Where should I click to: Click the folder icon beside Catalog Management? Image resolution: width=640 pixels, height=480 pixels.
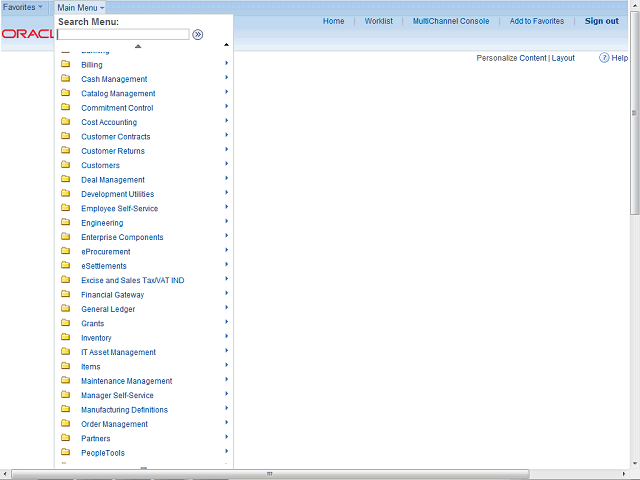[65, 93]
